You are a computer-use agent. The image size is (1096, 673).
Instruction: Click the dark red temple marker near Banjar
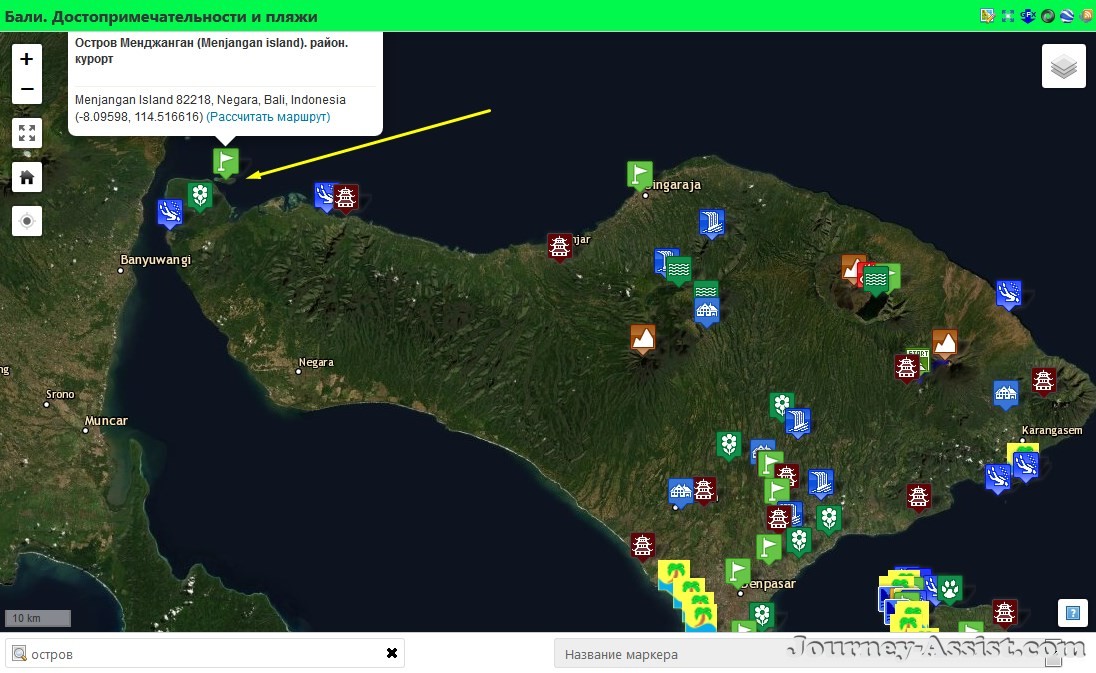tap(559, 247)
